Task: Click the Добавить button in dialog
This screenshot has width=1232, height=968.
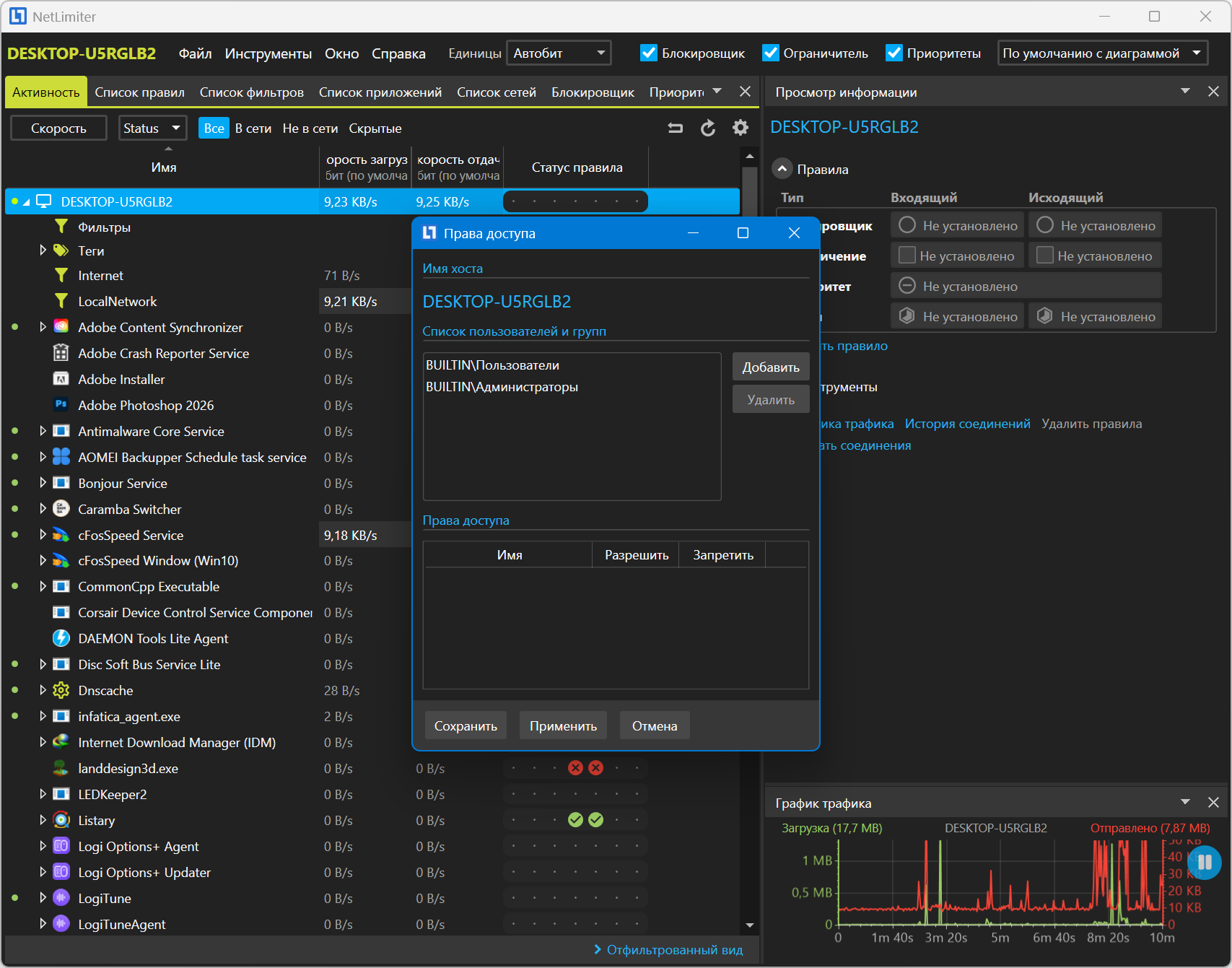Action: [770, 367]
